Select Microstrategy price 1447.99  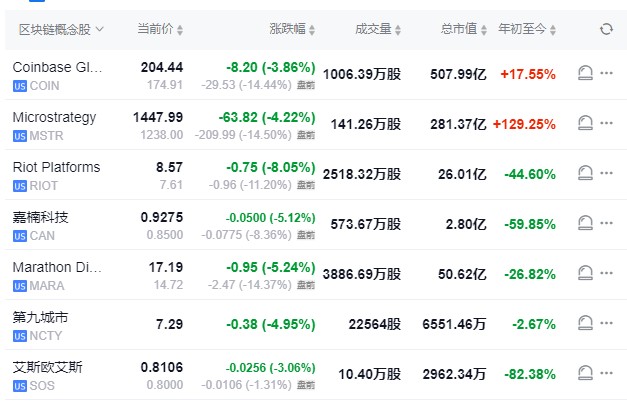click(158, 117)
